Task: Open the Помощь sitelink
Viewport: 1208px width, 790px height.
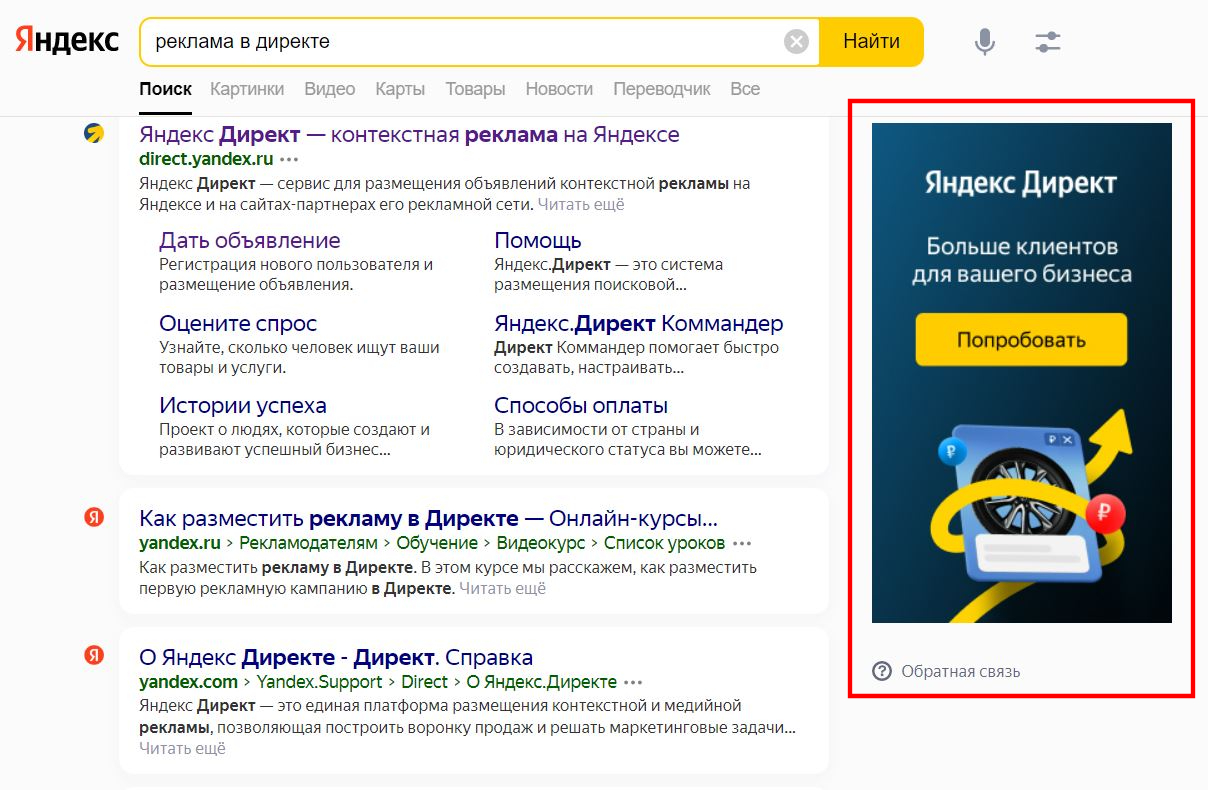Action: pyautogui.click(x=538, y=240)
